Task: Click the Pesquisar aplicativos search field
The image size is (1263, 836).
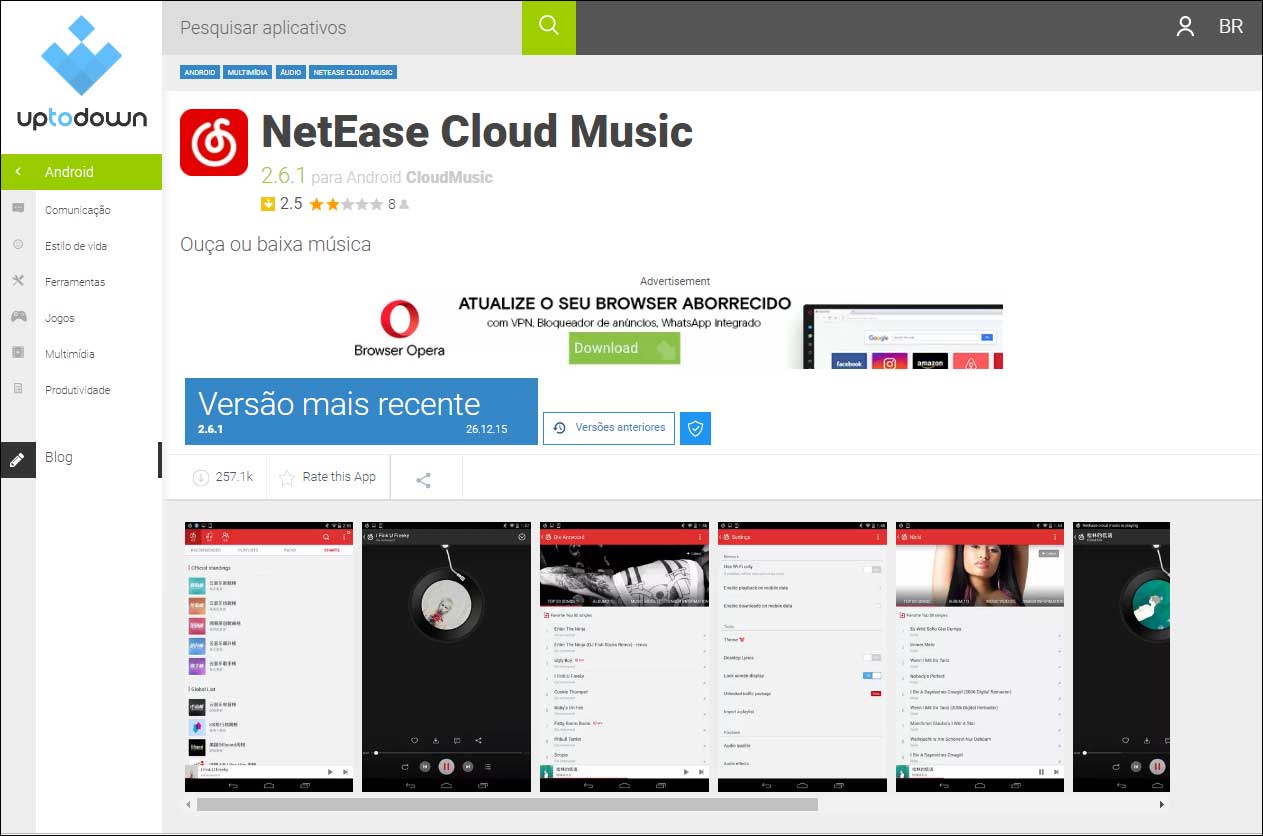Action: (342, 27)
